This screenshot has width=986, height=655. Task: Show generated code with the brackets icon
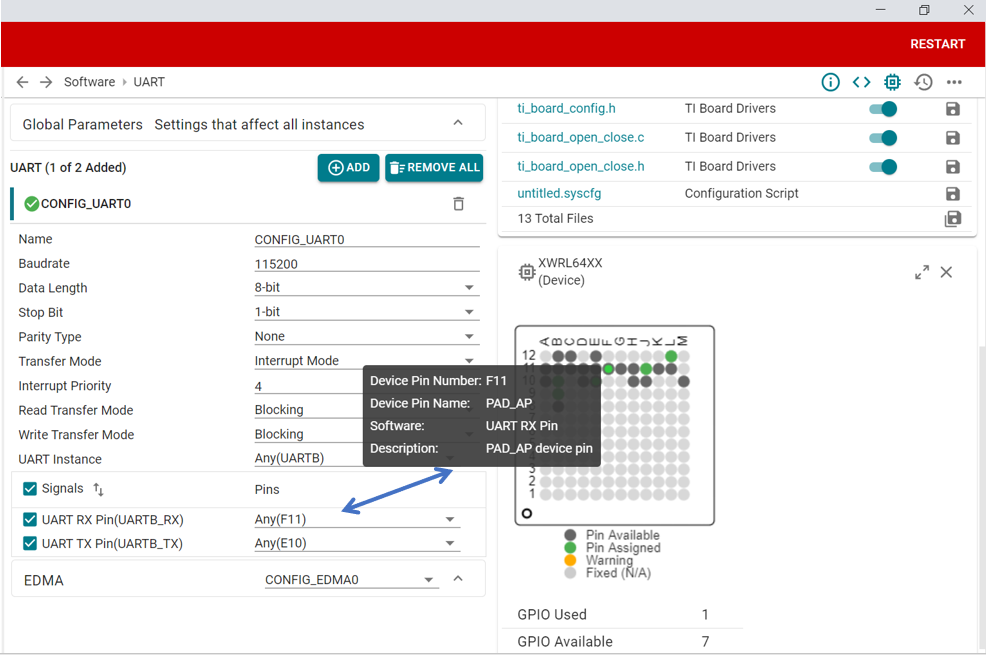tap(861, 82)
